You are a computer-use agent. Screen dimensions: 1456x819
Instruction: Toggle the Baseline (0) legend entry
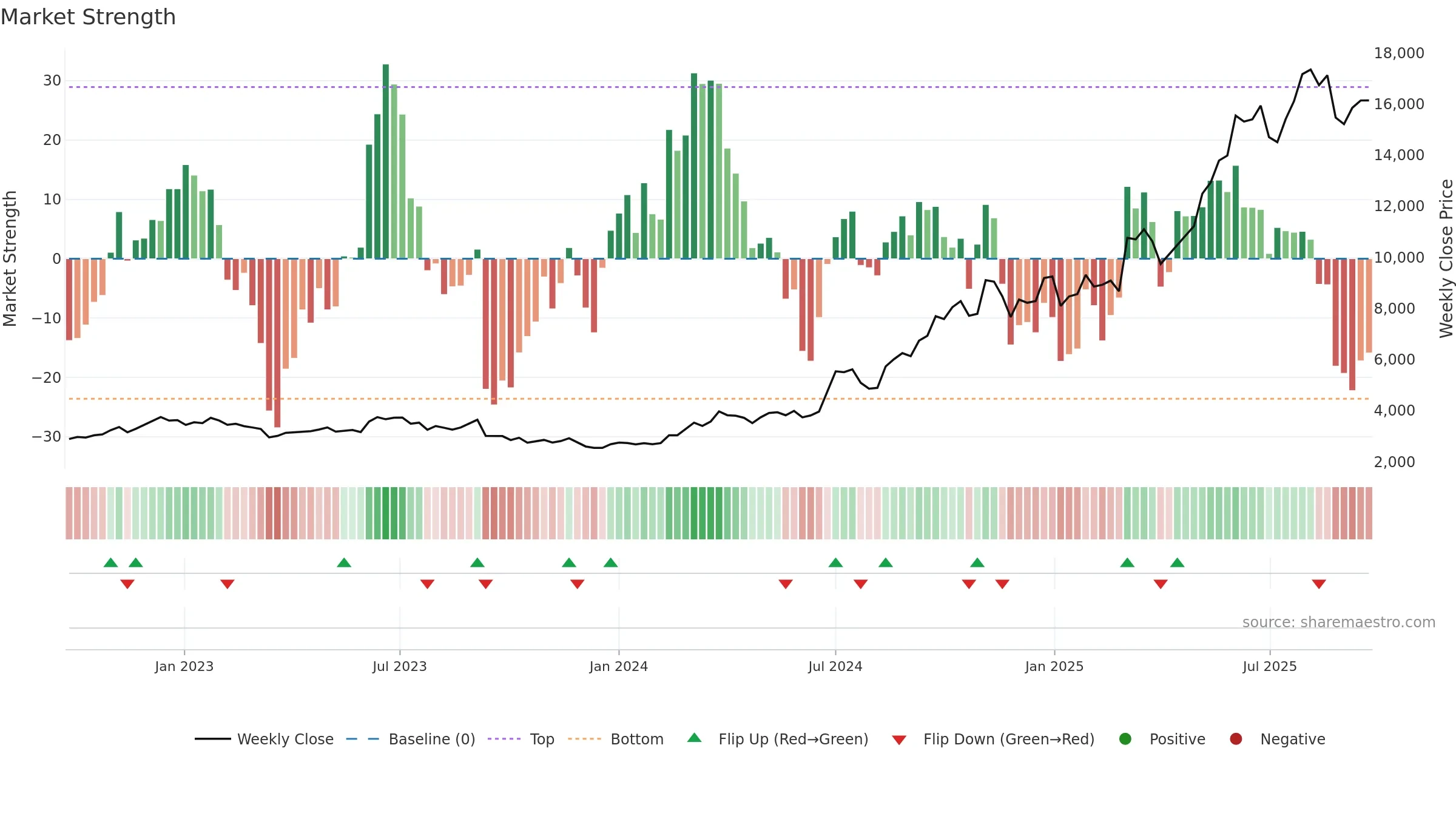(410, 739)
